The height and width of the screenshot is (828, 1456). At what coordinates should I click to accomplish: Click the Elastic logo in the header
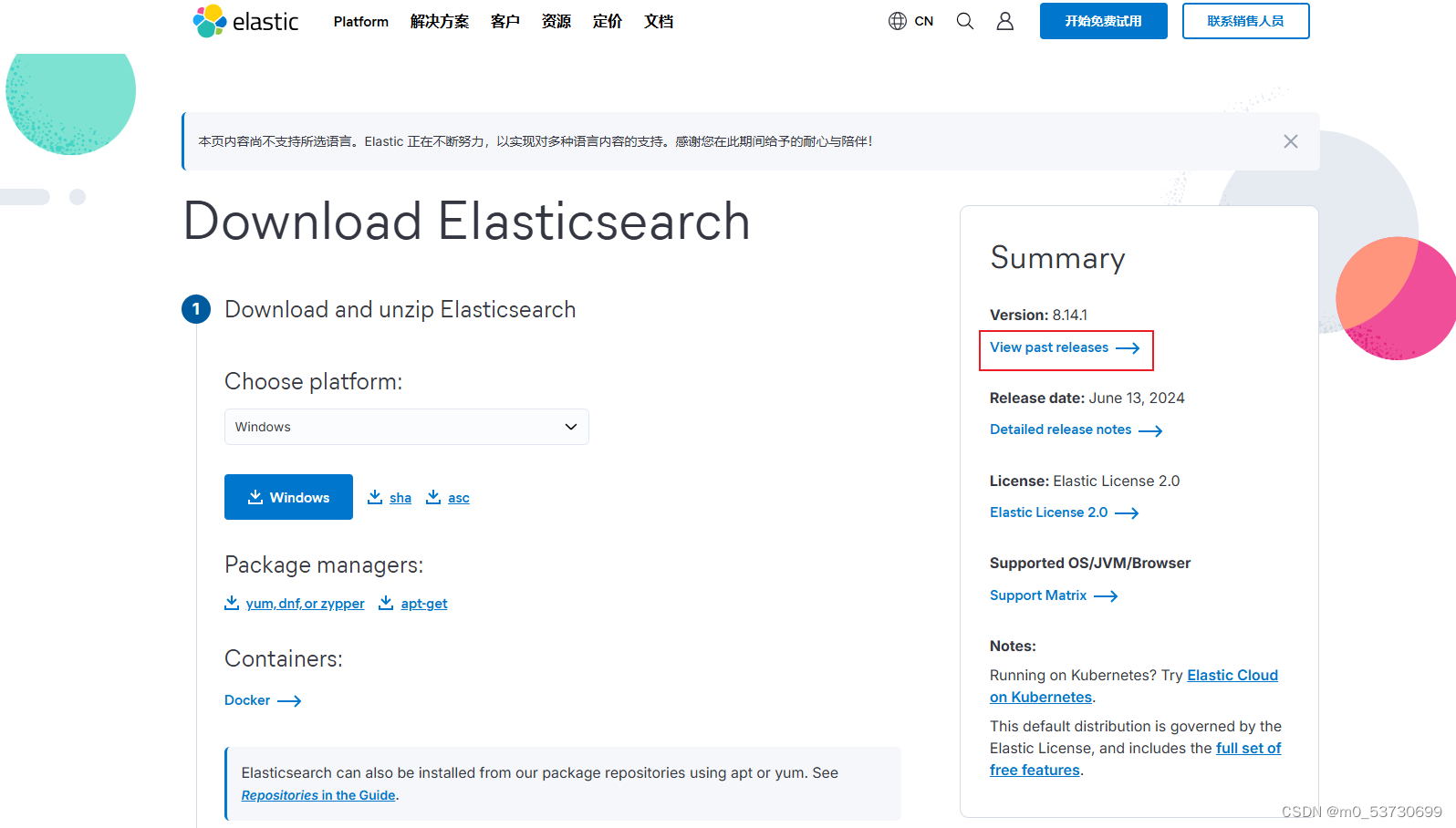click(x=245, y=21)
